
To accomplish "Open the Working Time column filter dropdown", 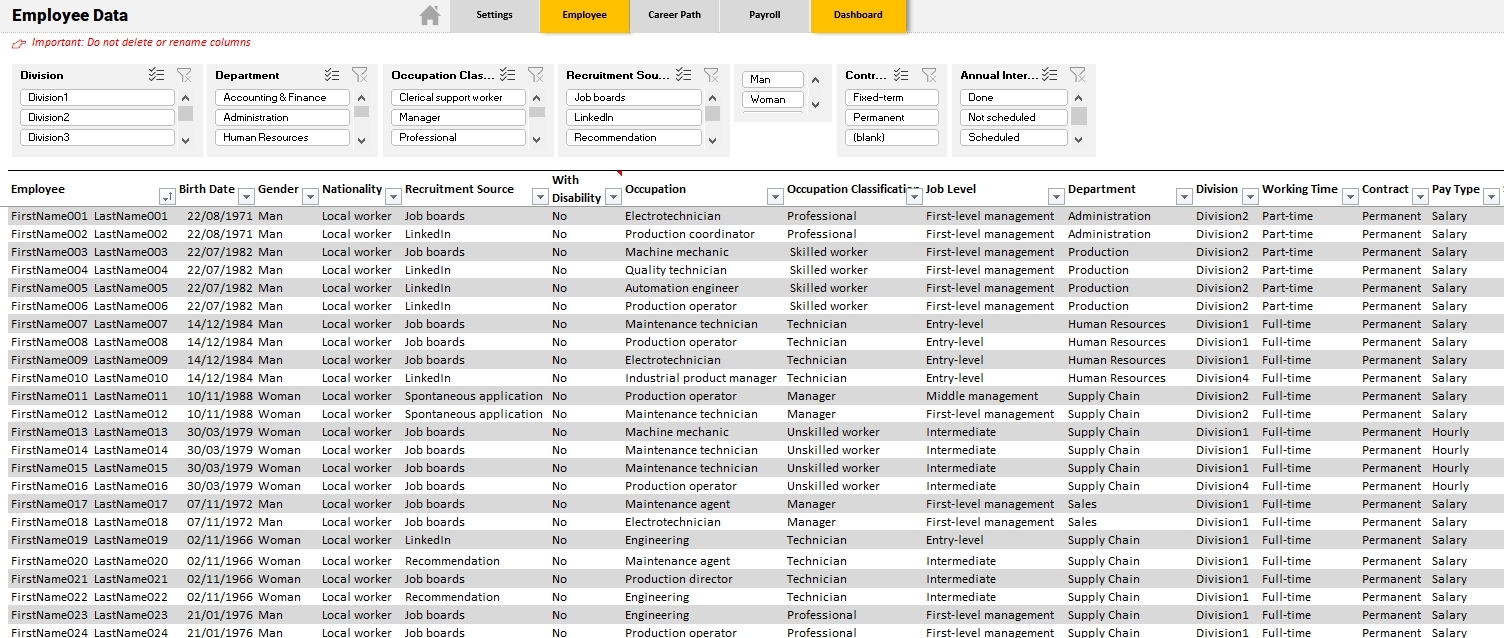I will click(1350, 197).
